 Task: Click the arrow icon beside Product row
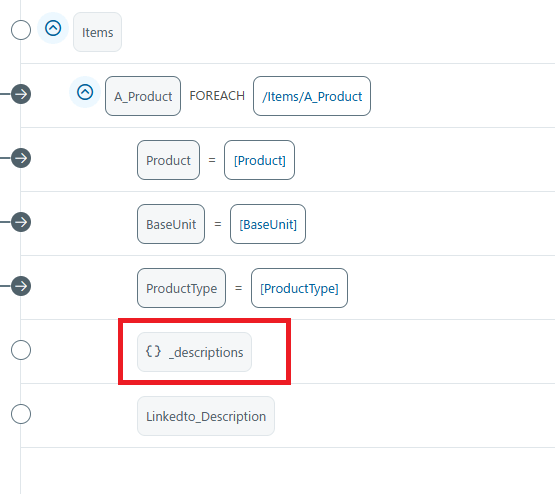click(x=21, y=158)
